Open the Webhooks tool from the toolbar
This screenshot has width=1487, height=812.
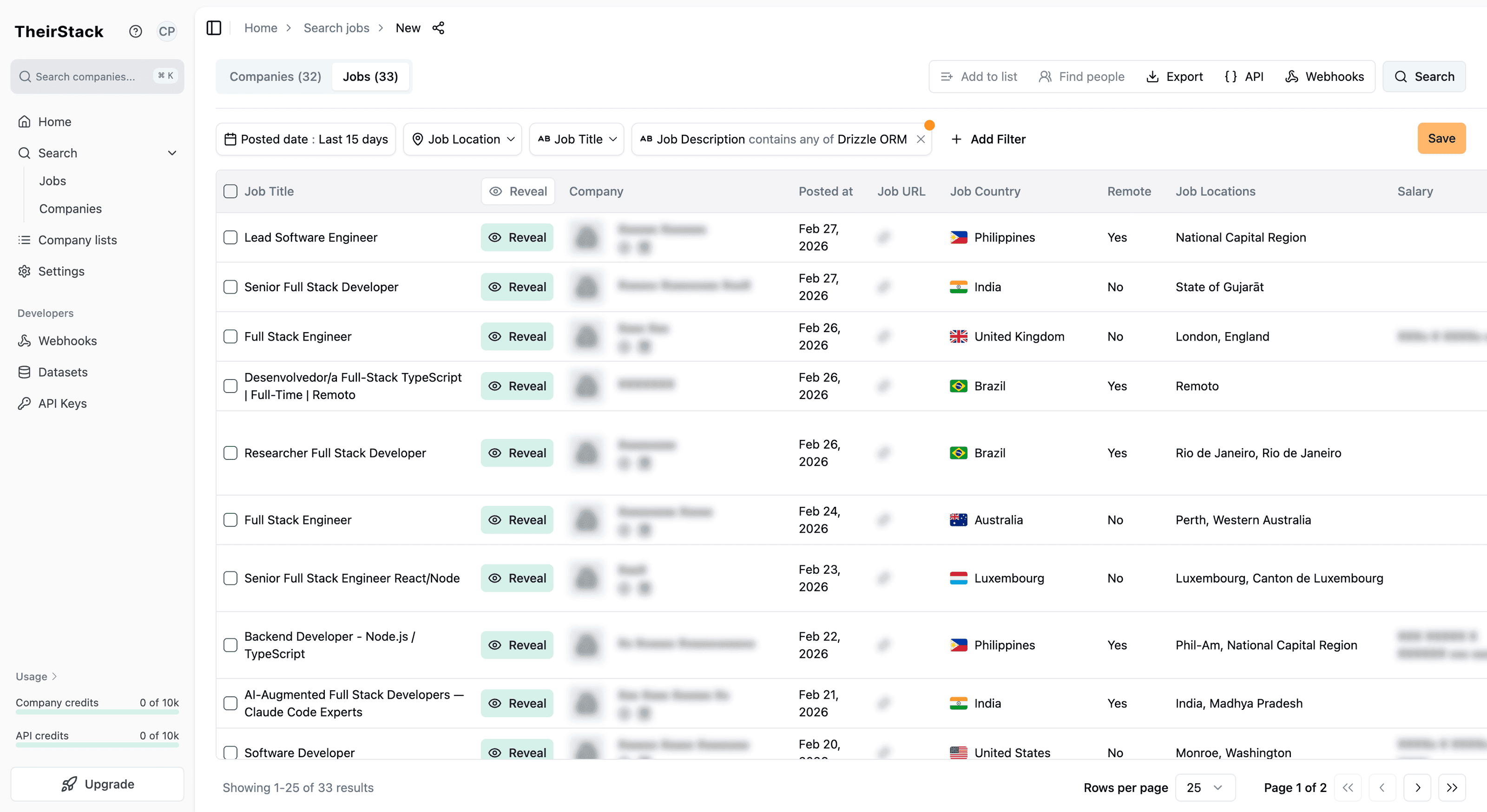click(x=1325, y=76)
